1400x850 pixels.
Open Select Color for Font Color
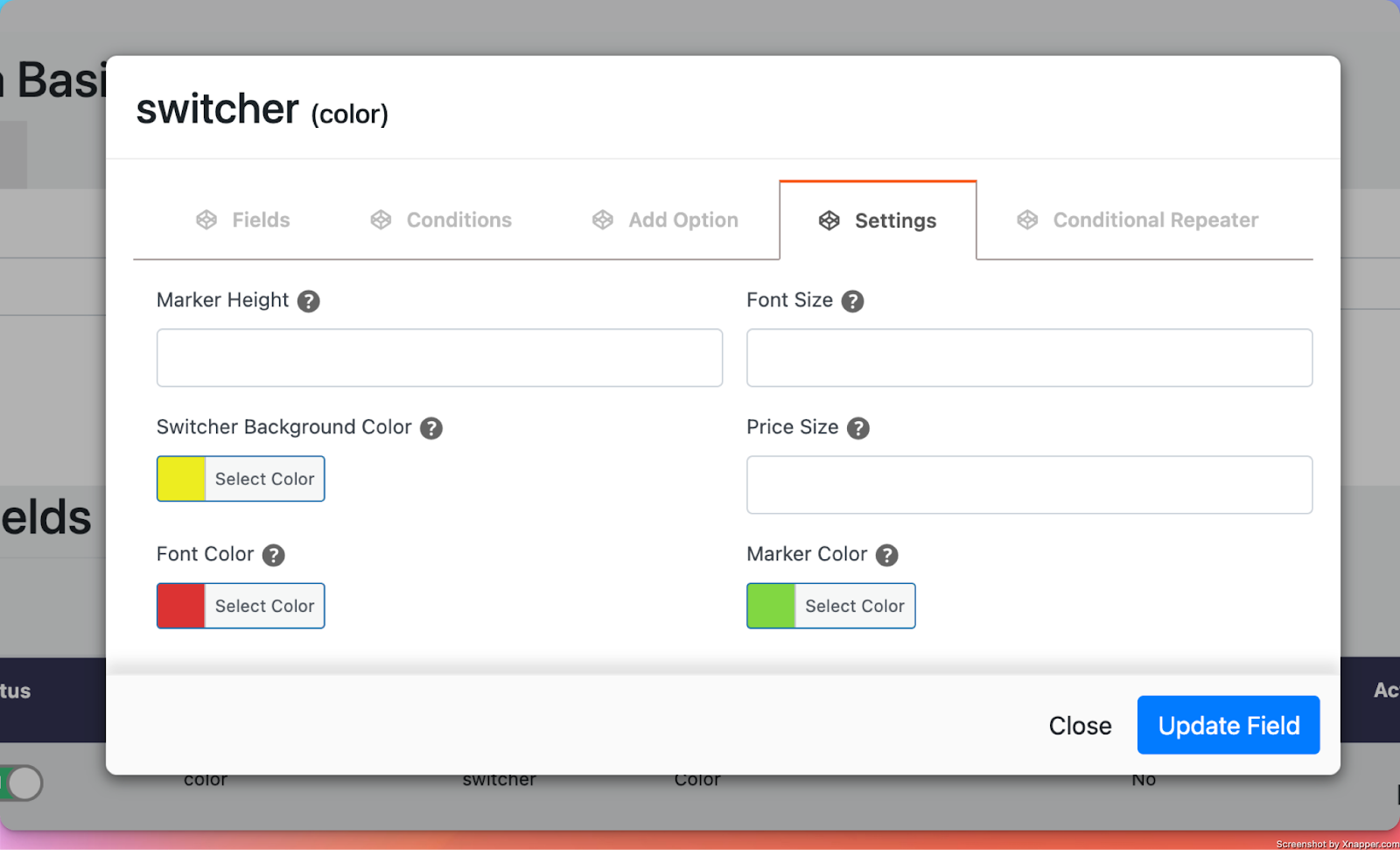click(265, 606)
